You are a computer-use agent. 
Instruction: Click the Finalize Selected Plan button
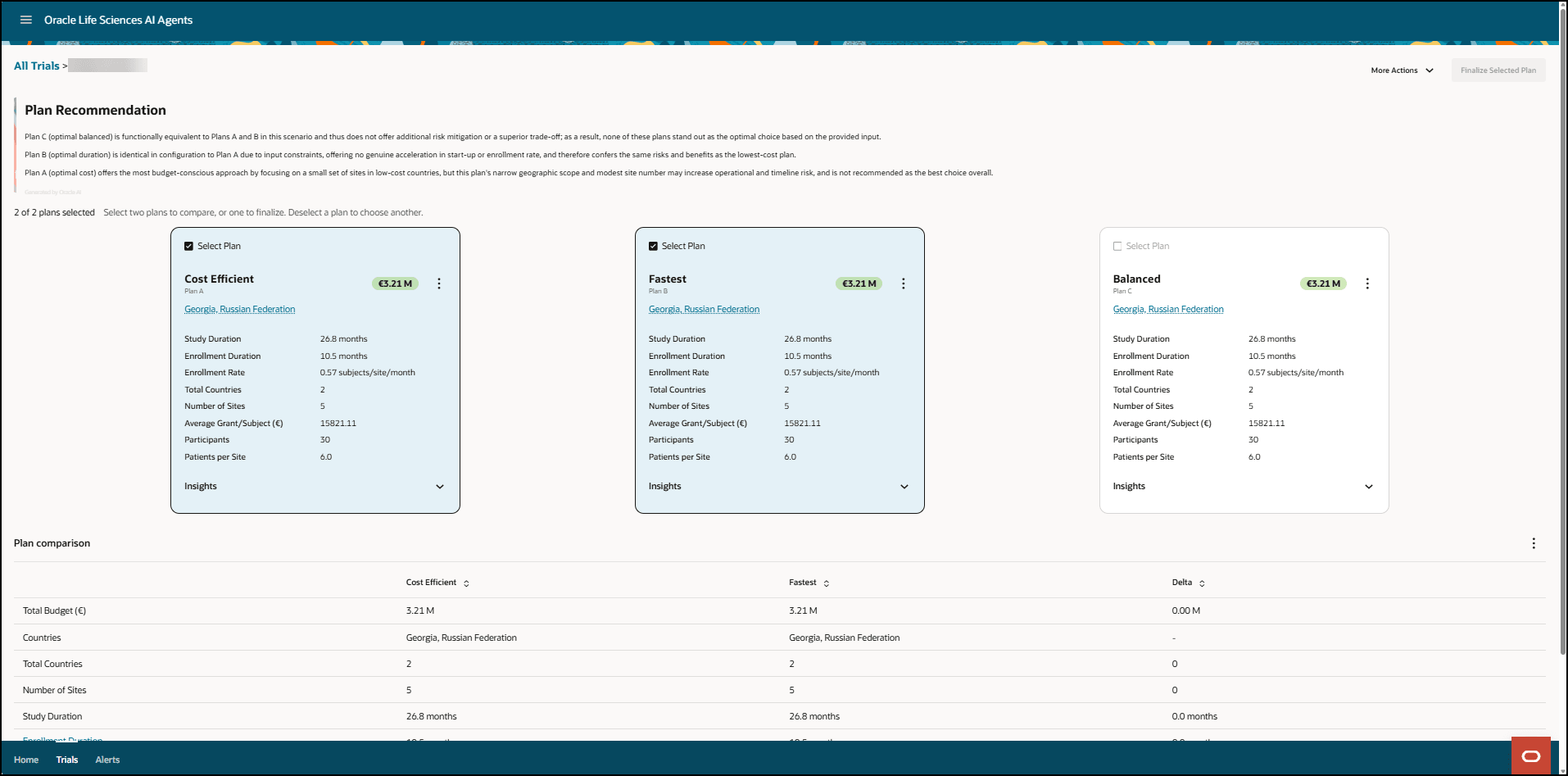[x=1498, y=70]
